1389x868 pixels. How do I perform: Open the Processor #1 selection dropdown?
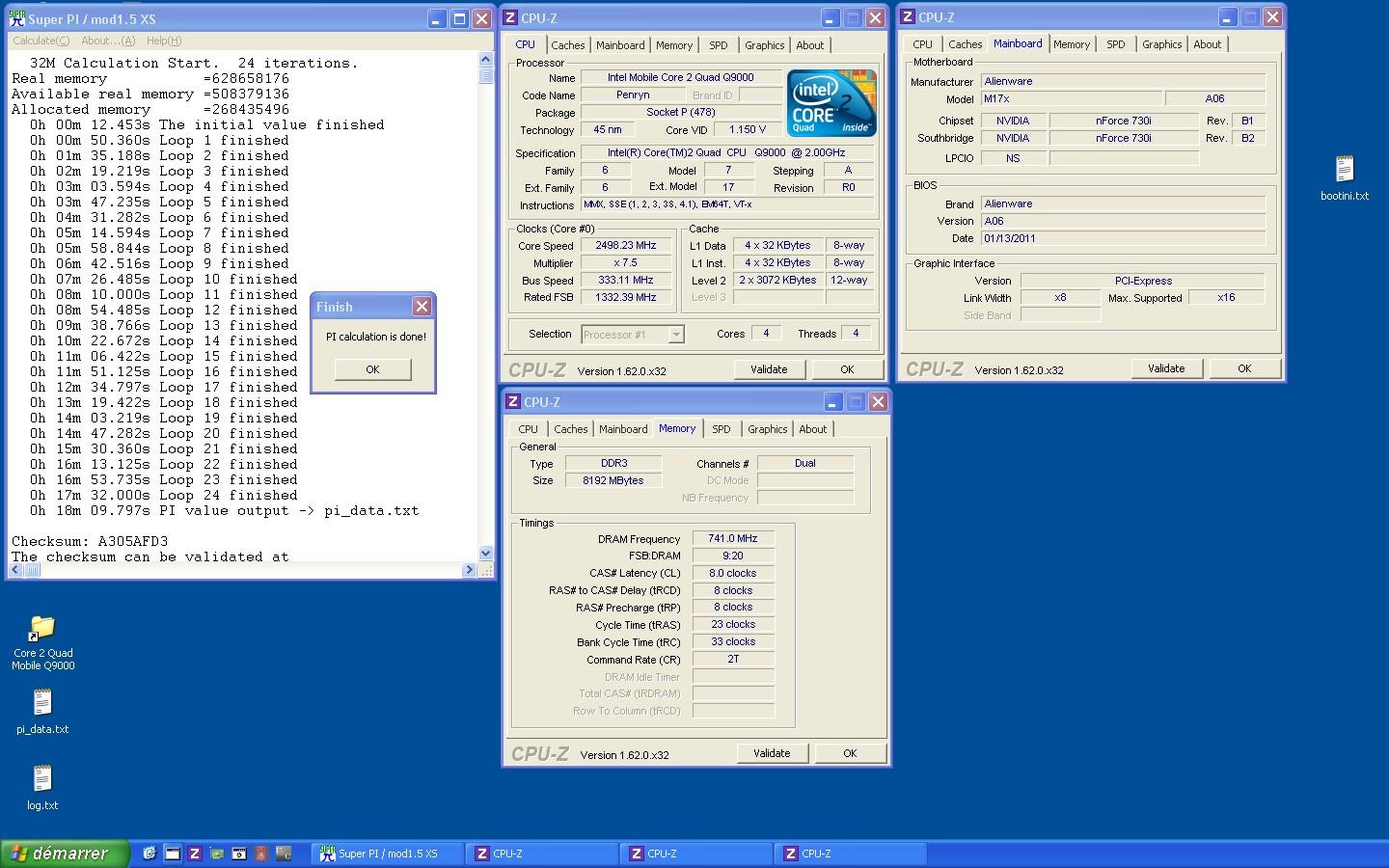pos(632,335)
